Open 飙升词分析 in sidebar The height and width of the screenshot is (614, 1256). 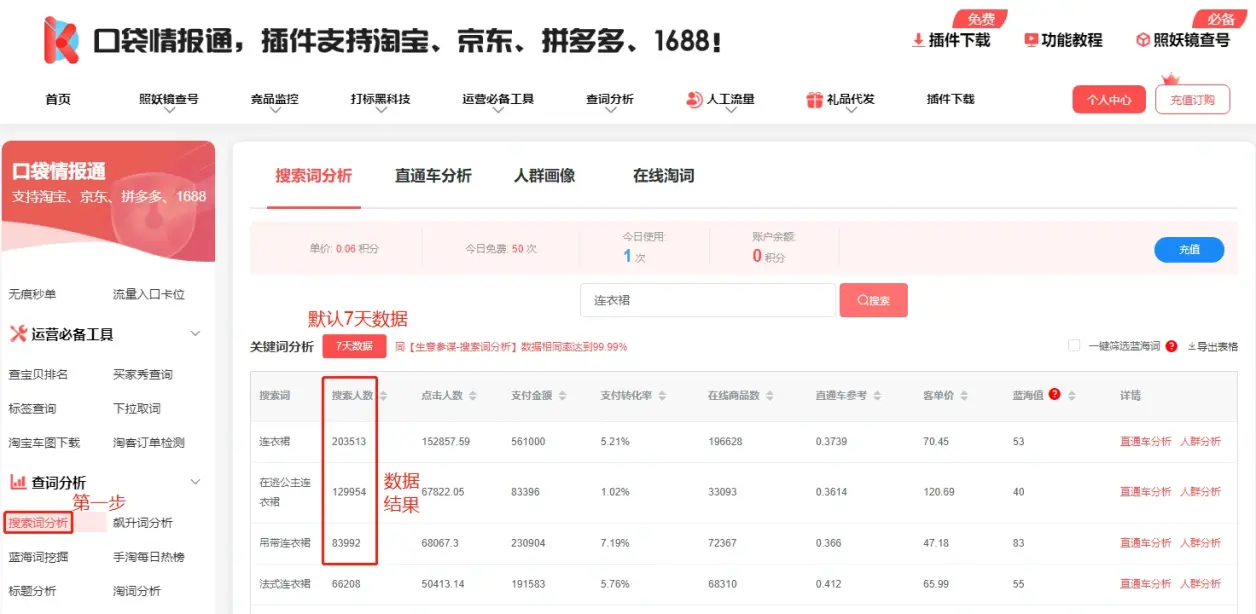tap(143, 522)
